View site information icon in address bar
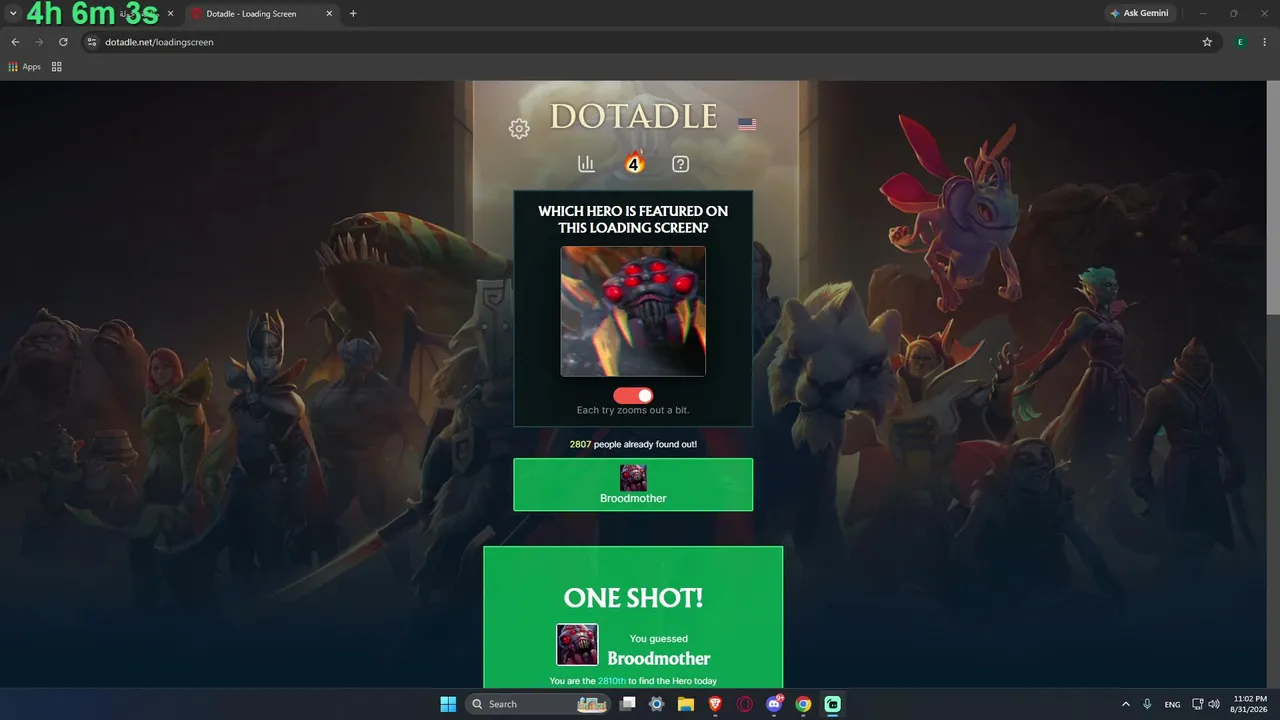1280x720 pixels. [92, 42]
